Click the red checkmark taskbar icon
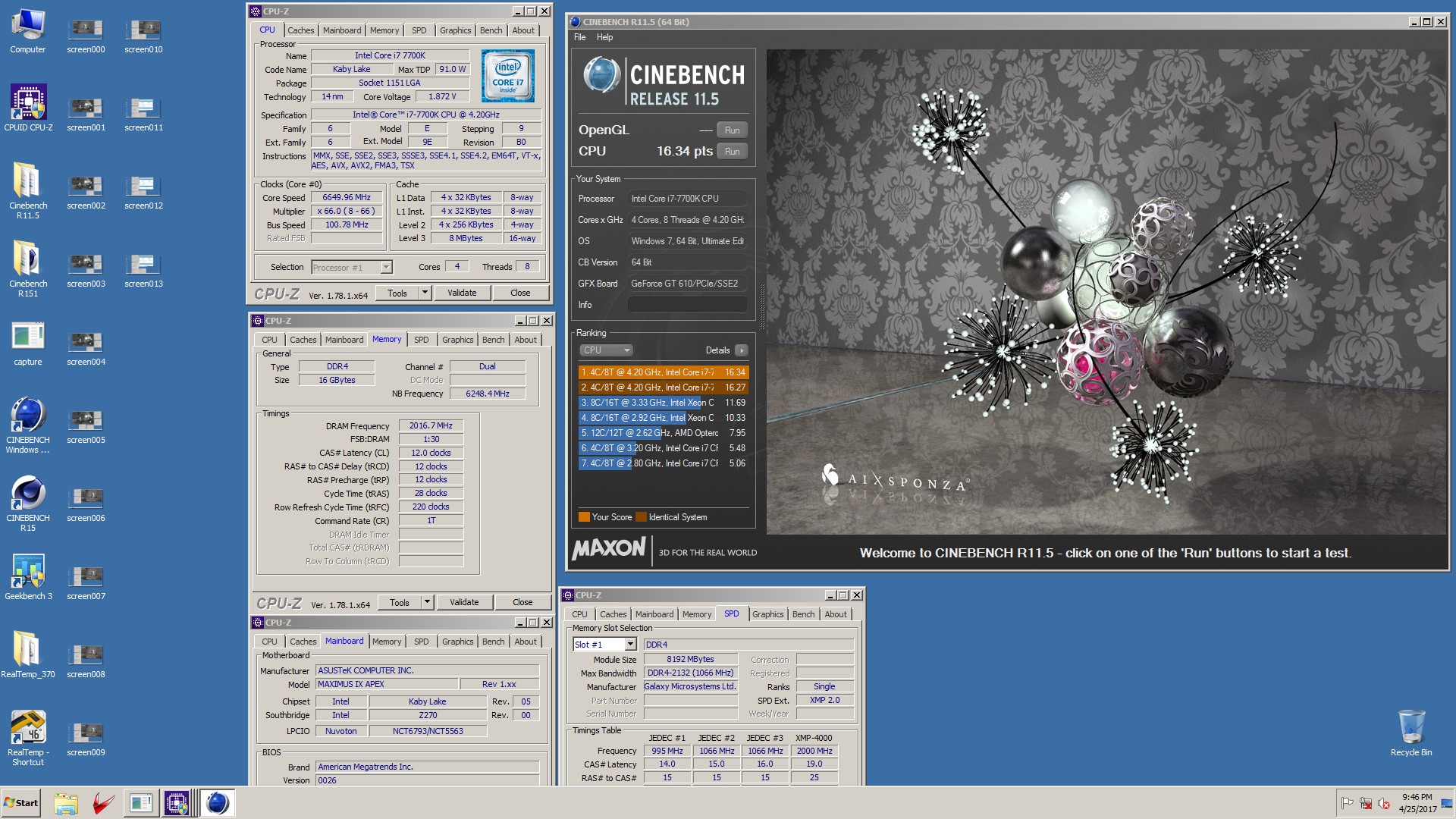Viewport: 1456px width, 819px height. pyautogui.click(x=103, y=803)
